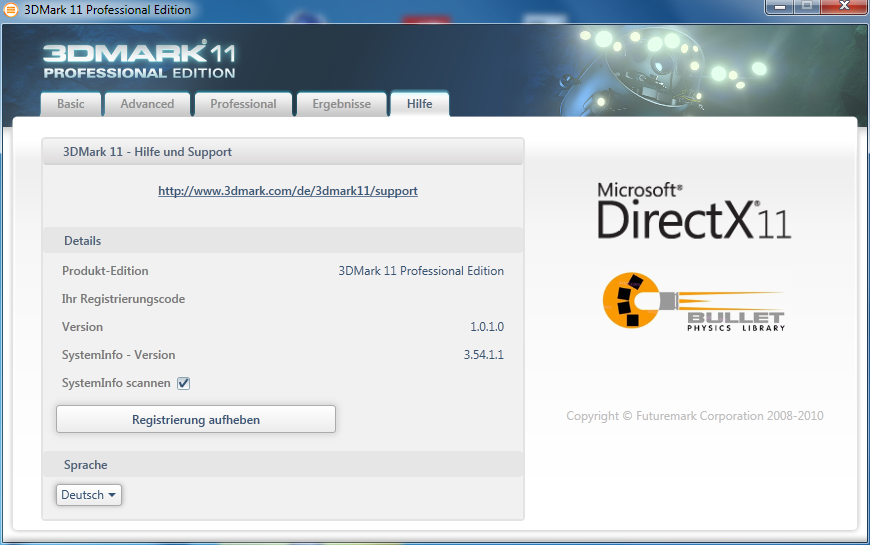Click the Sprache section header
The height and width of the screenshot is (545, 870).
point(283,465)
